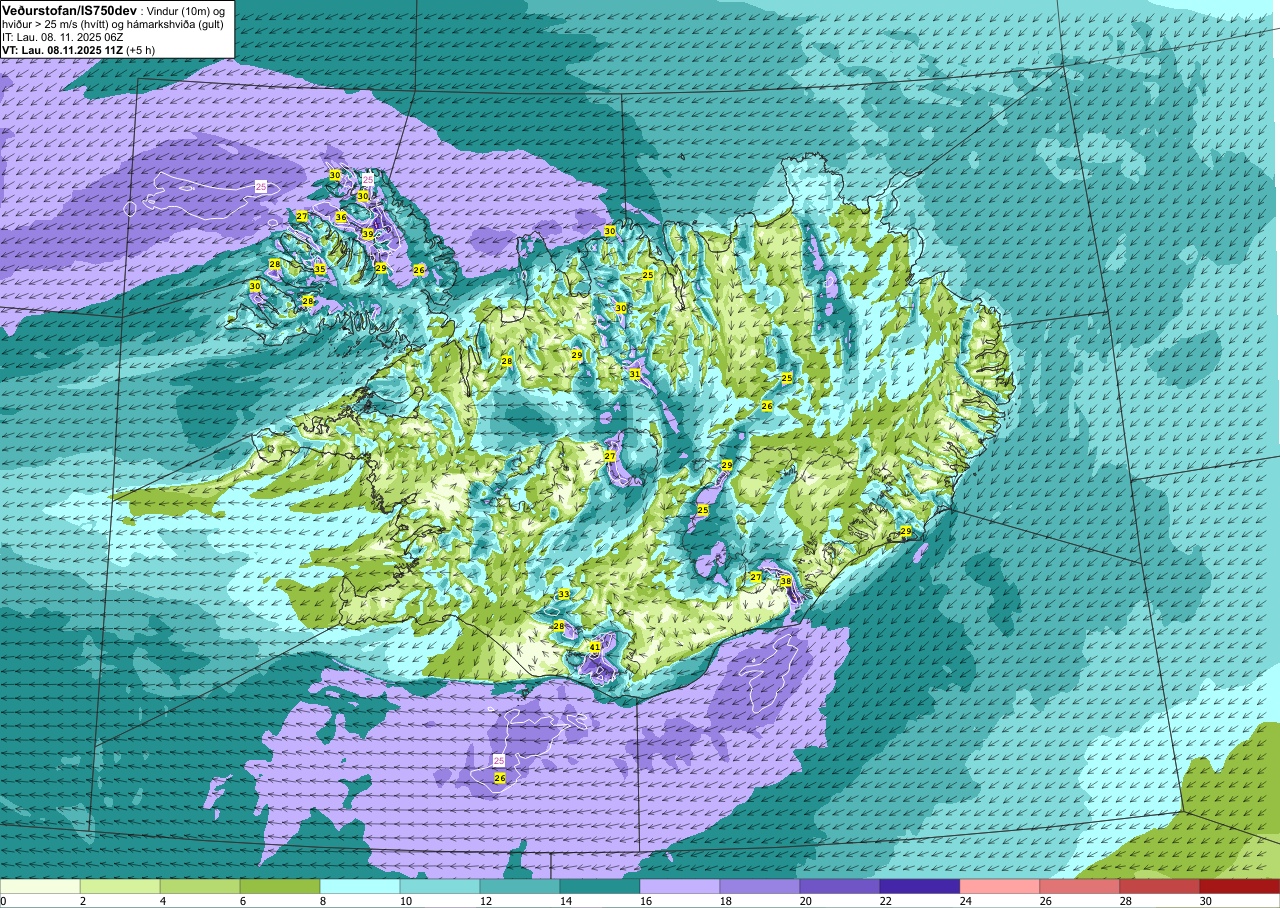
Task: Click the yellow 38 gust label on southeast coast
Action: click(785, 582)
